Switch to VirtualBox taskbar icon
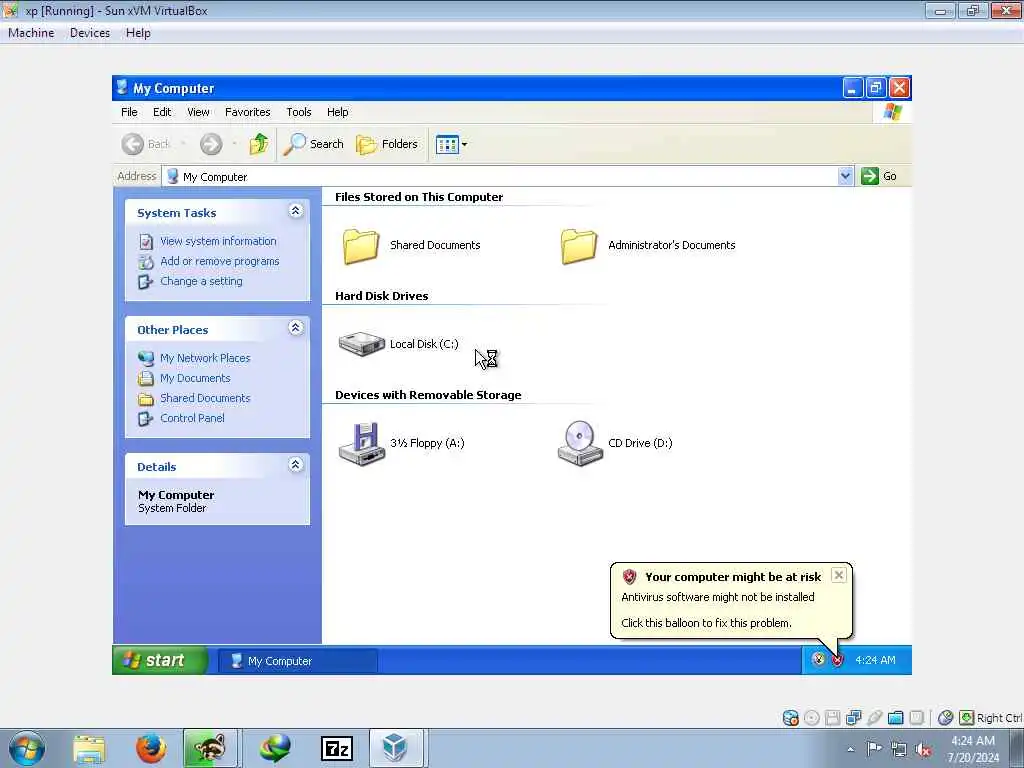The image size is (1024, 768). (396, 748)
